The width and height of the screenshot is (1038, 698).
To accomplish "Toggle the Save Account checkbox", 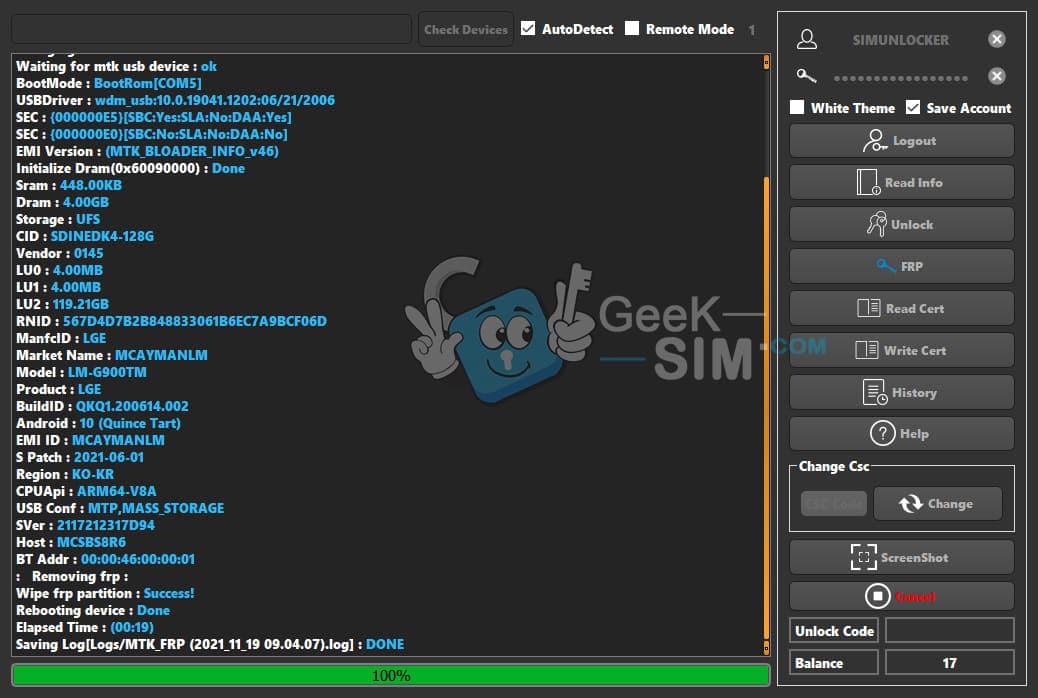I will pos(913,107).
